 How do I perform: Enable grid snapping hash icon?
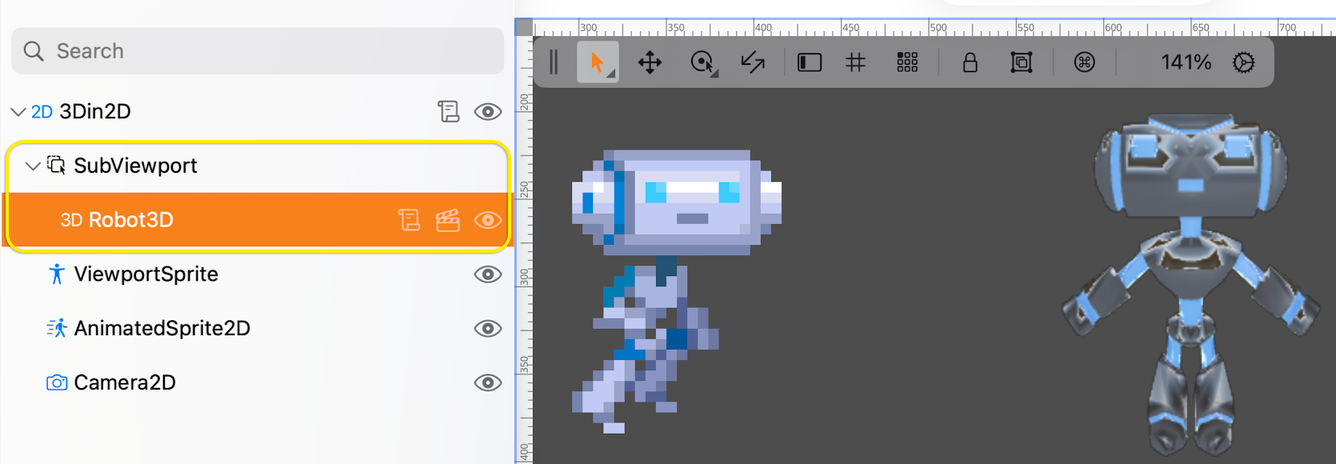(x=855, y=63)
